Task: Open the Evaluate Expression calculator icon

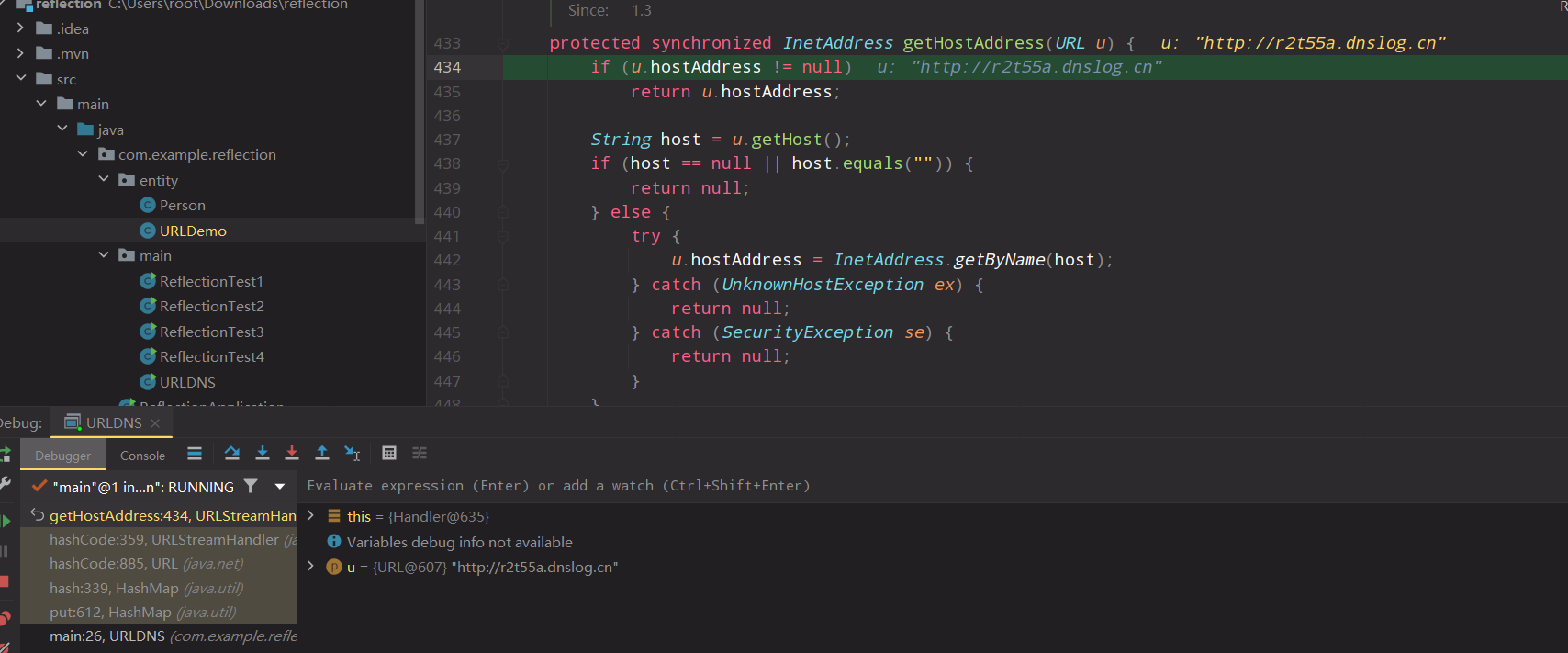Action: pyautogui.click(x=389, y=453)
